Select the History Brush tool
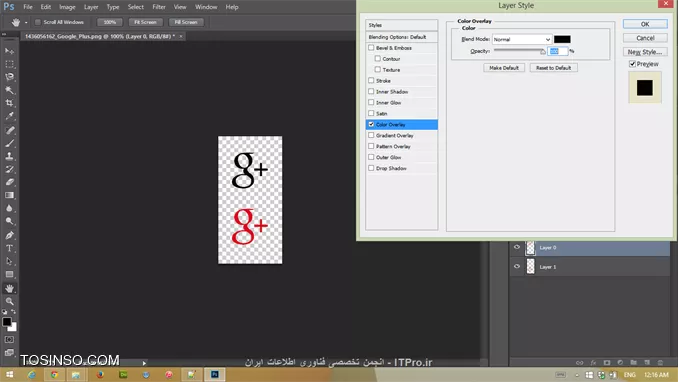 click(9, 169)
